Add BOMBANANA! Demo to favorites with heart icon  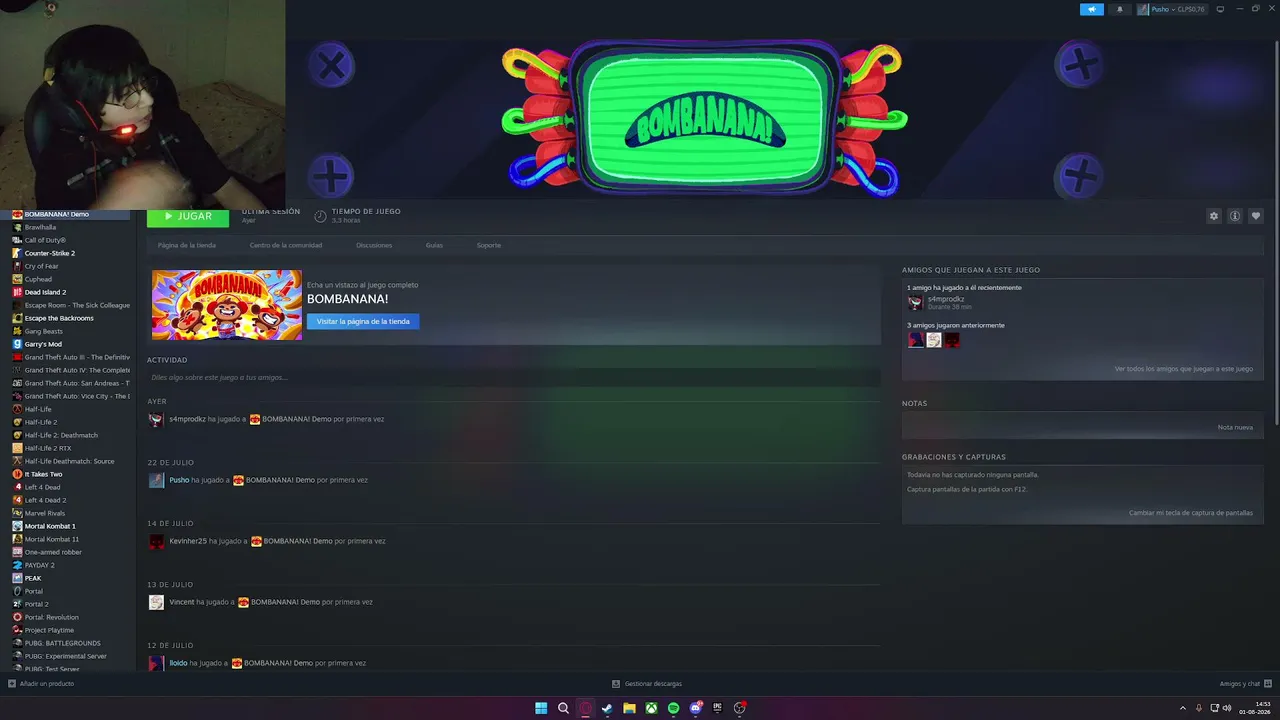(x=1256, y=216)
